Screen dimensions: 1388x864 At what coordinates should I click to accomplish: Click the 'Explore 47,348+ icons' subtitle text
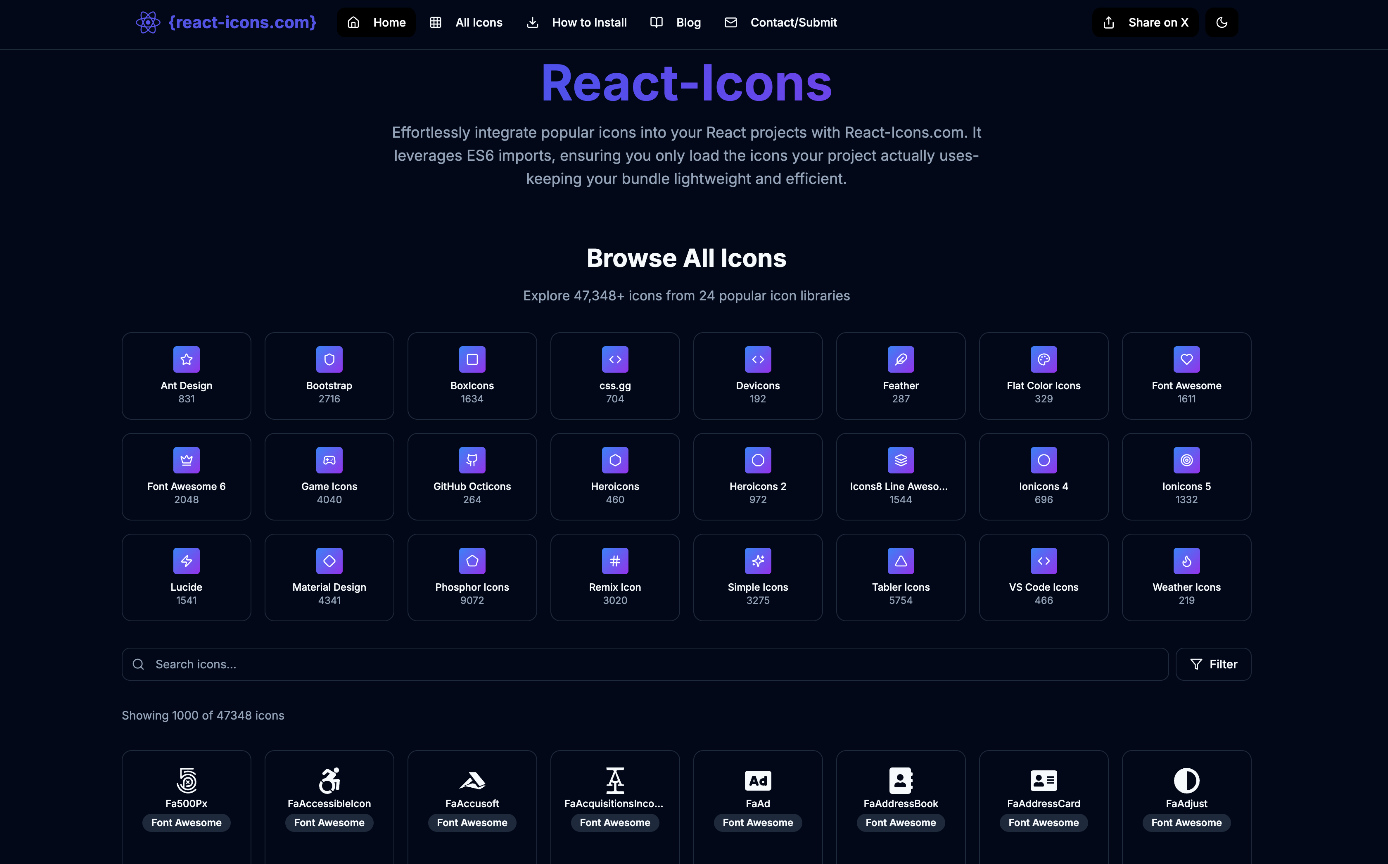pos(686,296)
